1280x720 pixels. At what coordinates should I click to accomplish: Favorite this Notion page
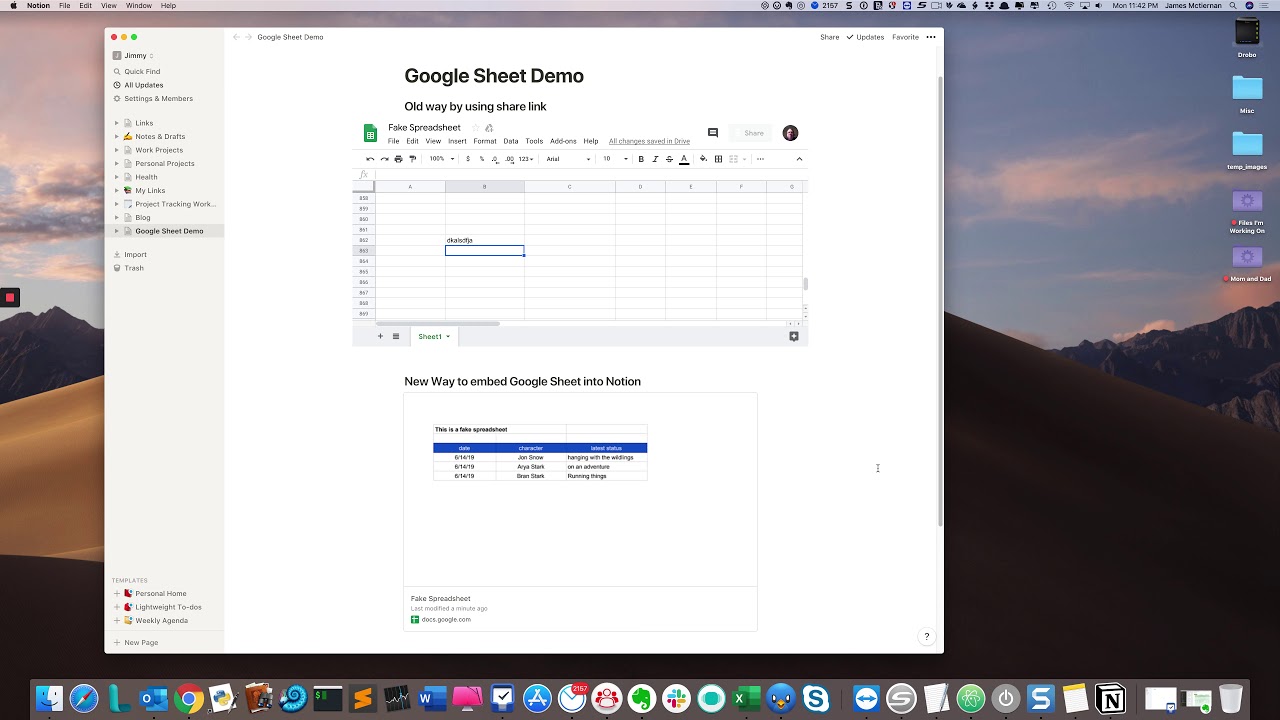(x=905, y=37)
